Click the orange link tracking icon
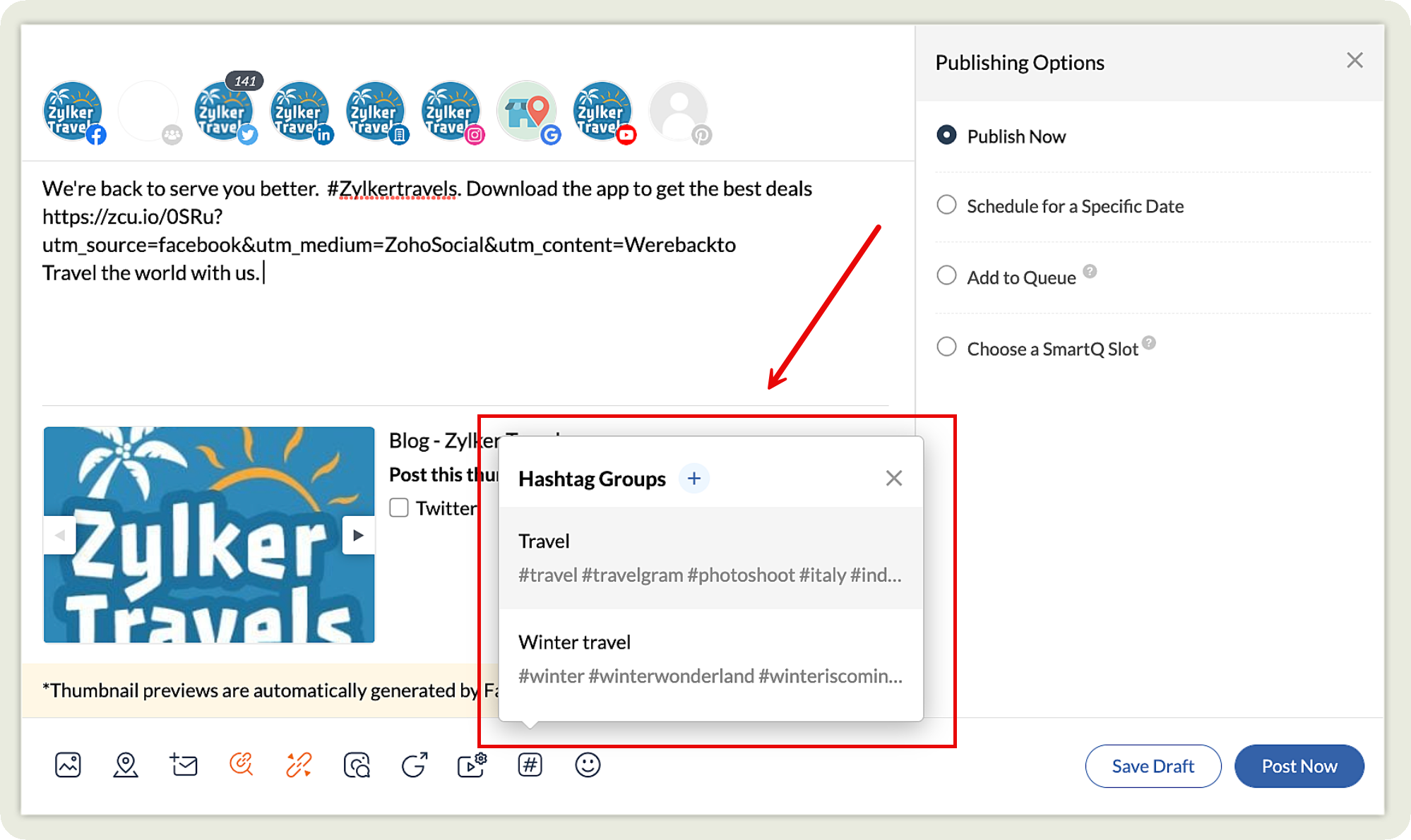 241,764
